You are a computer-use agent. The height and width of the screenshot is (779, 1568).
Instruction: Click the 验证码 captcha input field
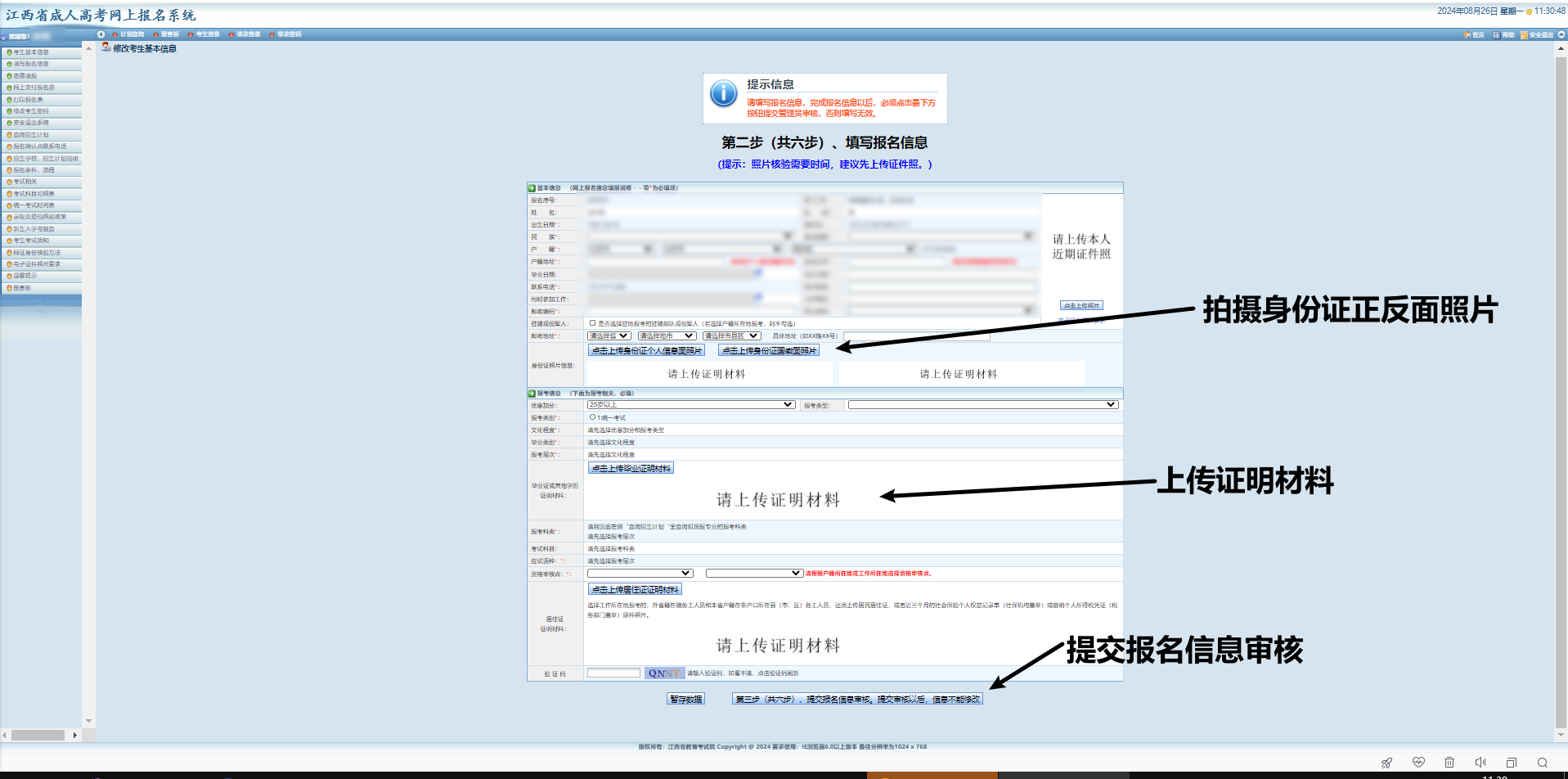click(613, 673)
